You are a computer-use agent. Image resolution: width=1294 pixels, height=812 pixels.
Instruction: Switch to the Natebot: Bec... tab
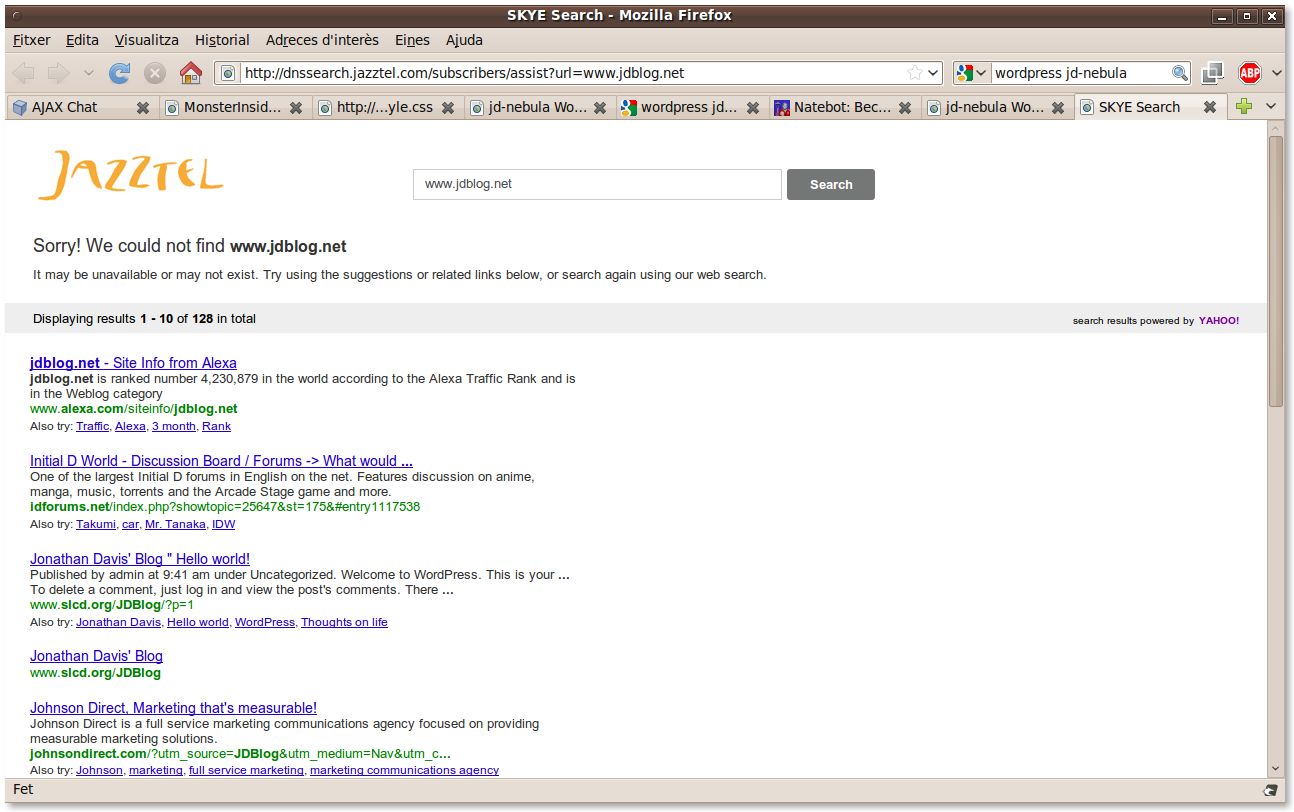coord(843,107)
